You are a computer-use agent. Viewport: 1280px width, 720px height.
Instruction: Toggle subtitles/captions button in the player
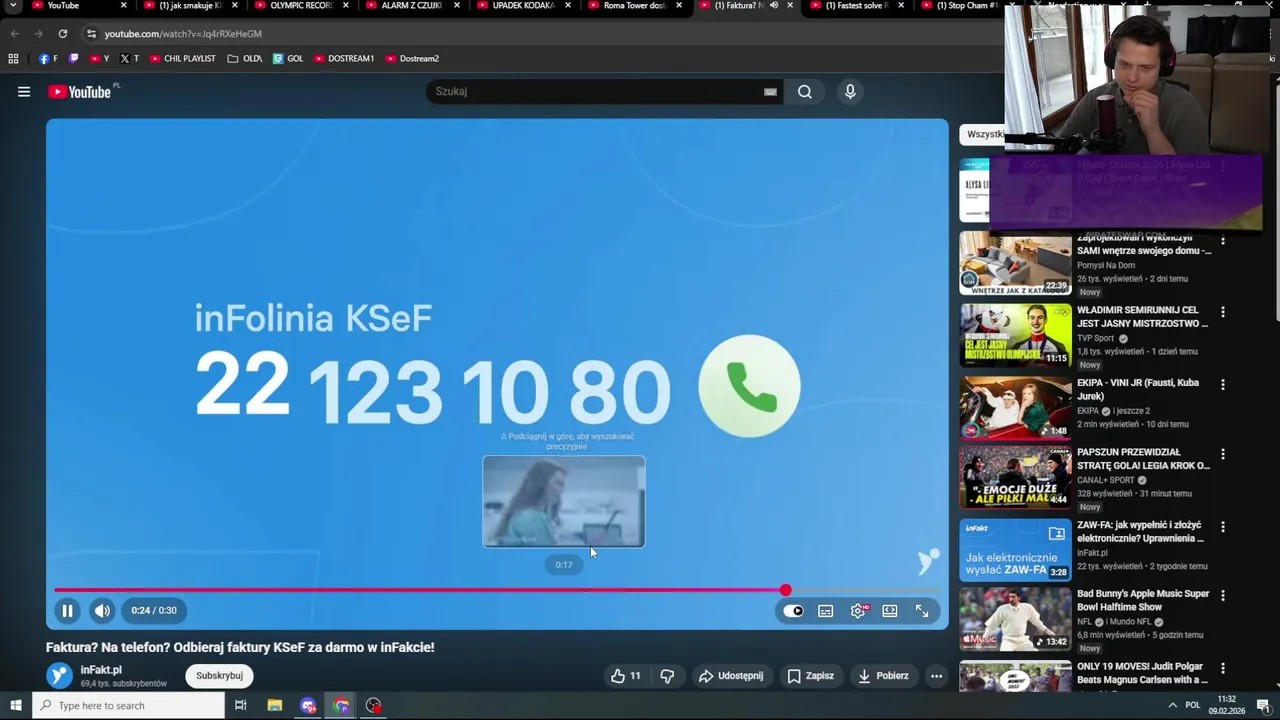click(826, 611)
